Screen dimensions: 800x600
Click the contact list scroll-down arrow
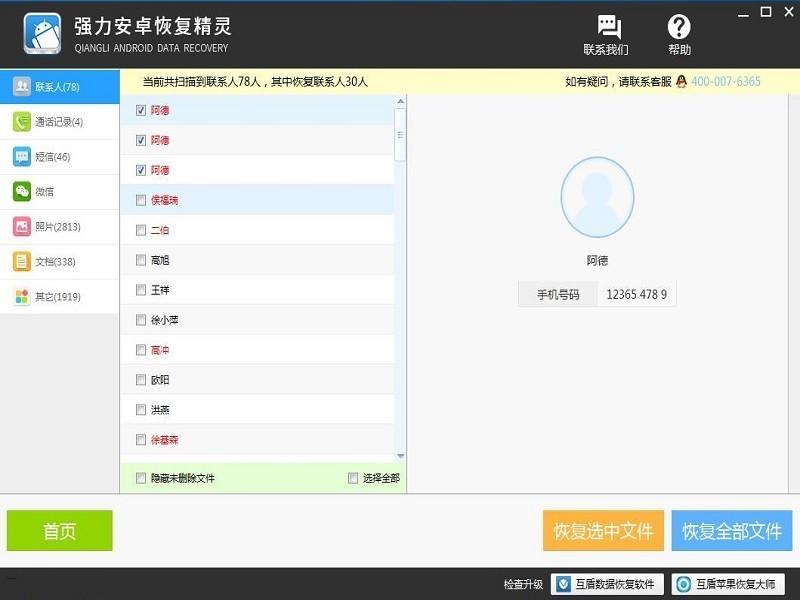click(x=401, y=456)
